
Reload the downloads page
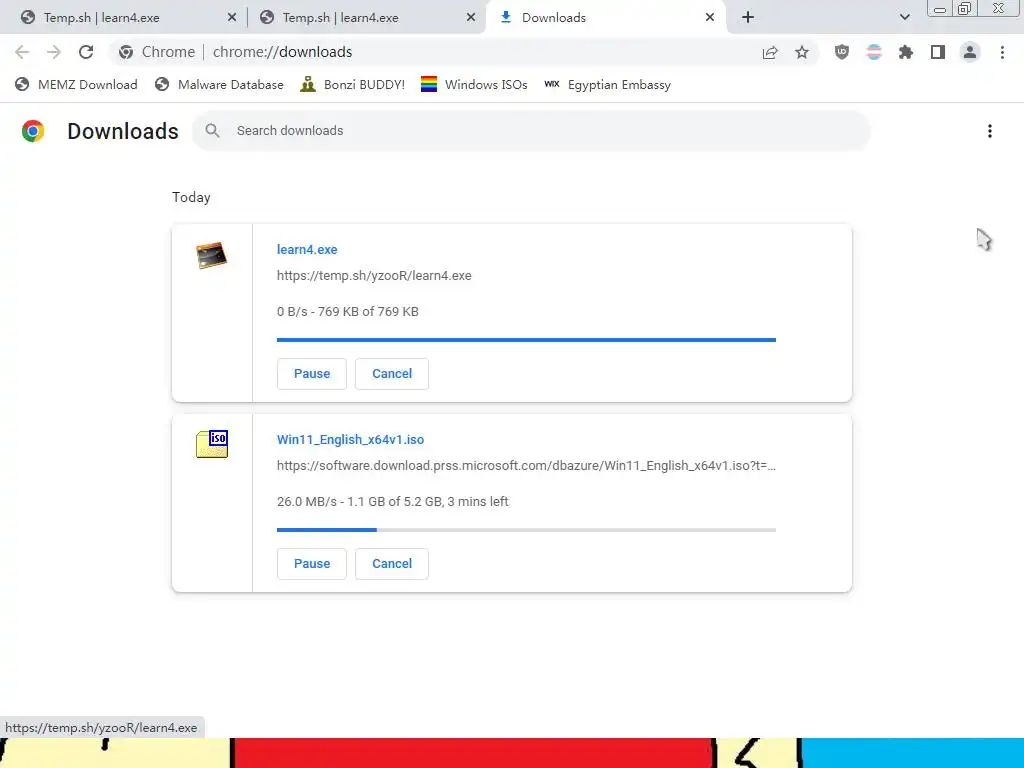pyautogui.click(x=86, y=52)
